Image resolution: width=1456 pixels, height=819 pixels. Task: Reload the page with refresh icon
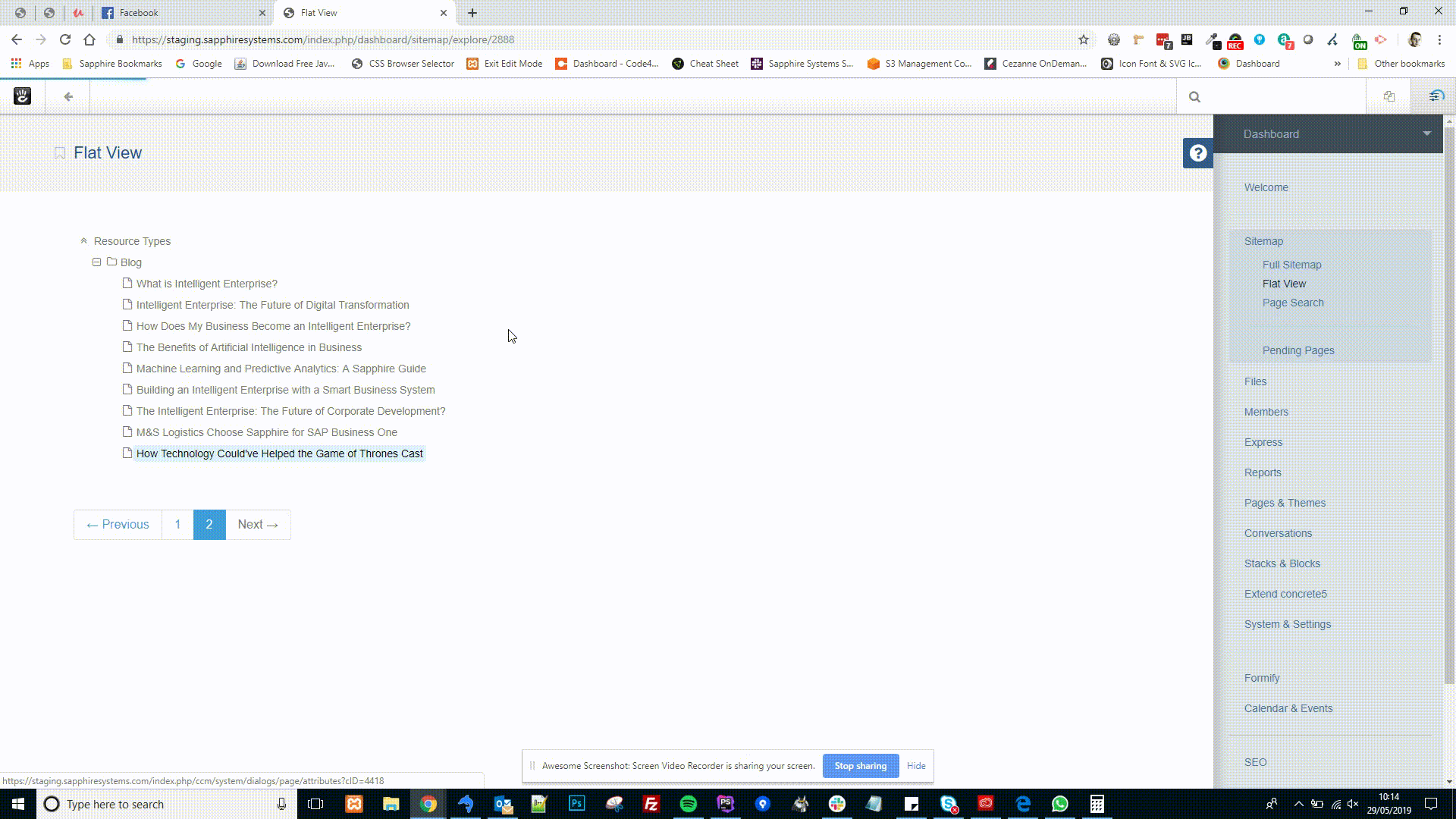(x=65, y=39)
